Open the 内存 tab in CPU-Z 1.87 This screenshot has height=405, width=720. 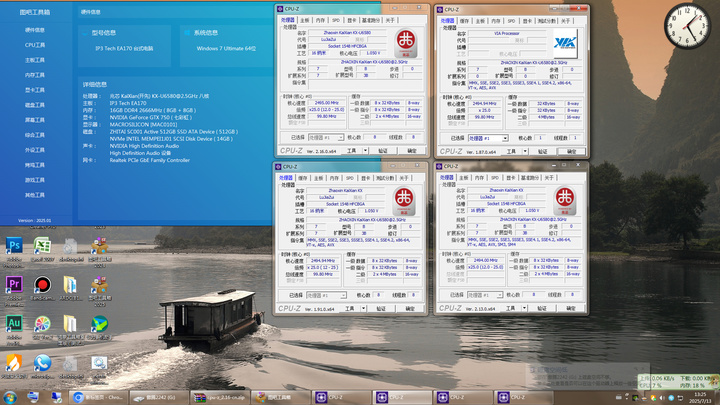496,21
